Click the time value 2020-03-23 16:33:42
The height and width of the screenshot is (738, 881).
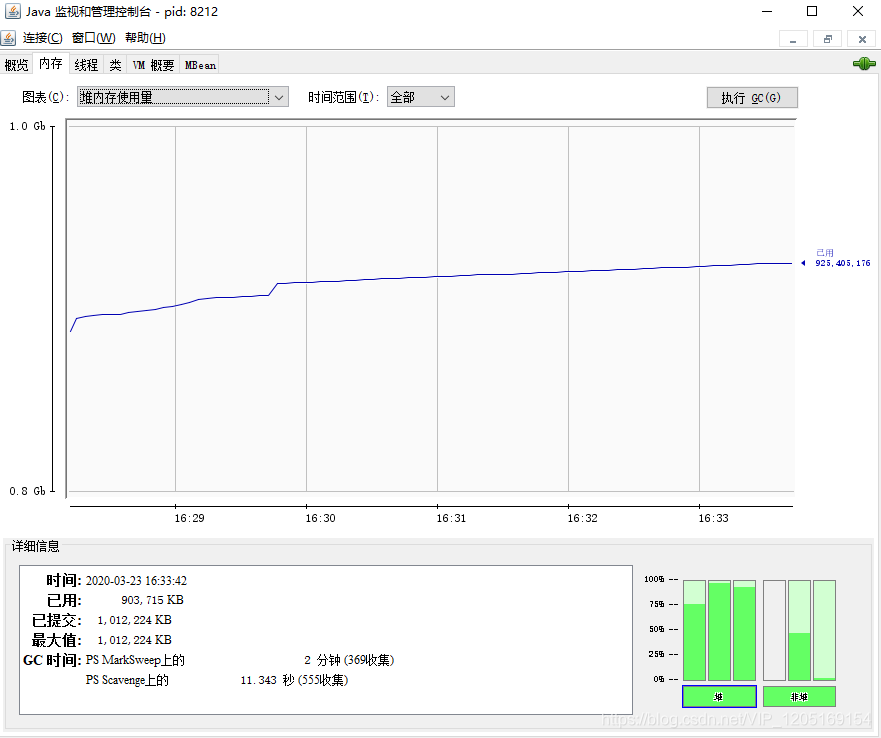click(136, 581)
